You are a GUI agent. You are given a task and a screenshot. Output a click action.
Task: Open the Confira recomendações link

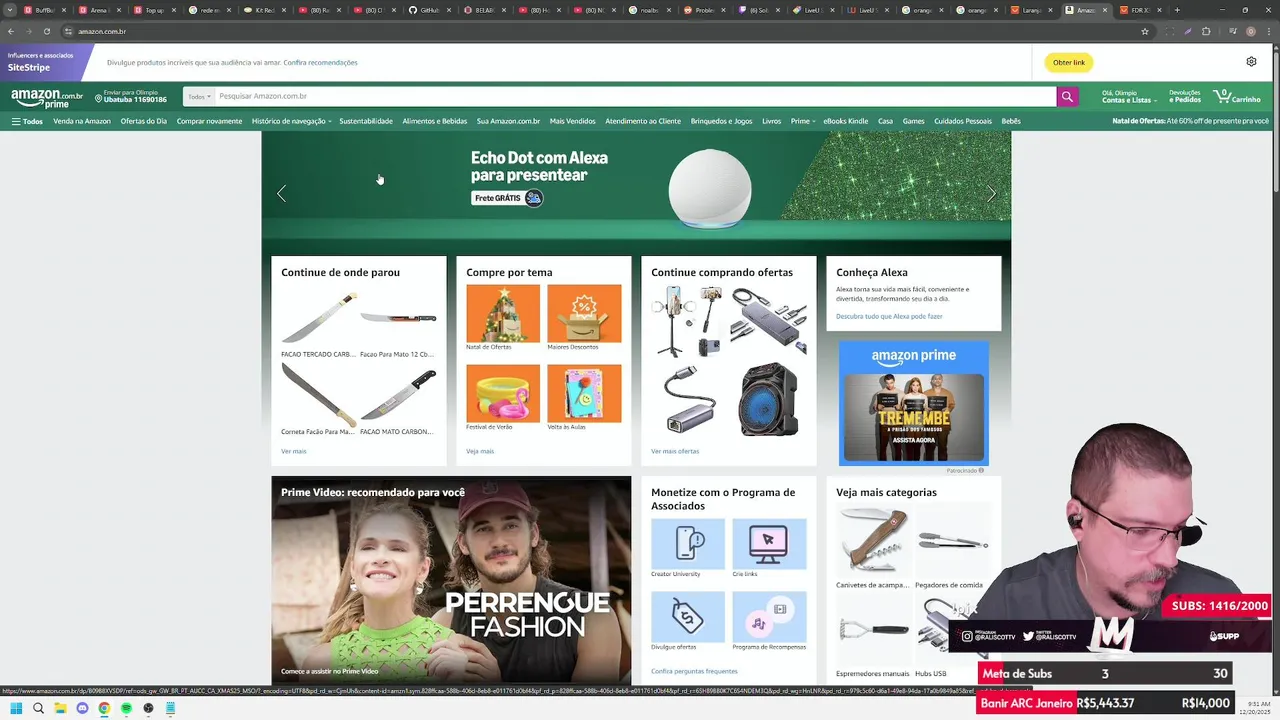click(x=320, y=62)
